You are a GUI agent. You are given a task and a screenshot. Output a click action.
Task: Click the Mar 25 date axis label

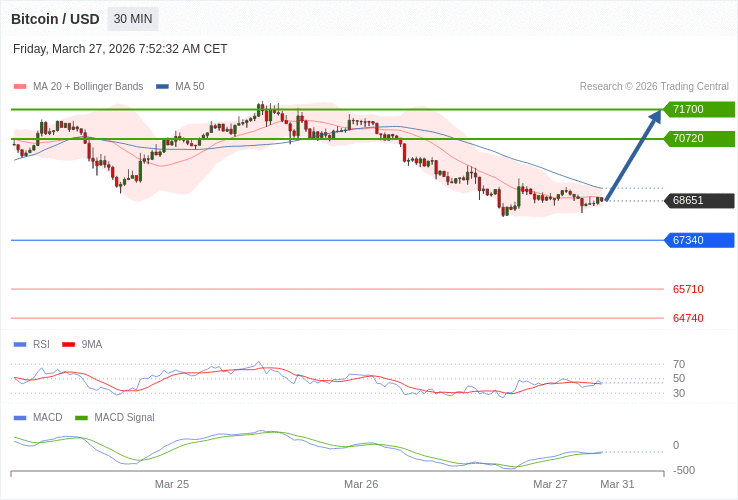point(172,484)
